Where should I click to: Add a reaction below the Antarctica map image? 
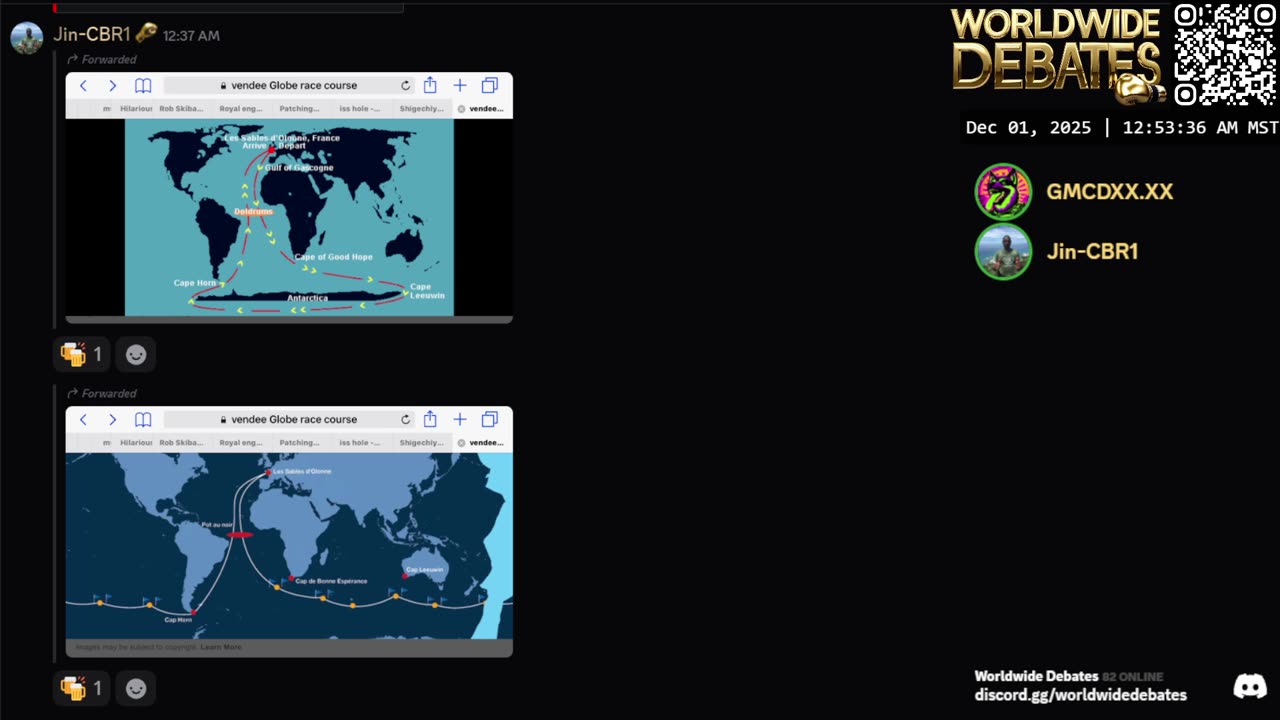pos(136,354)
